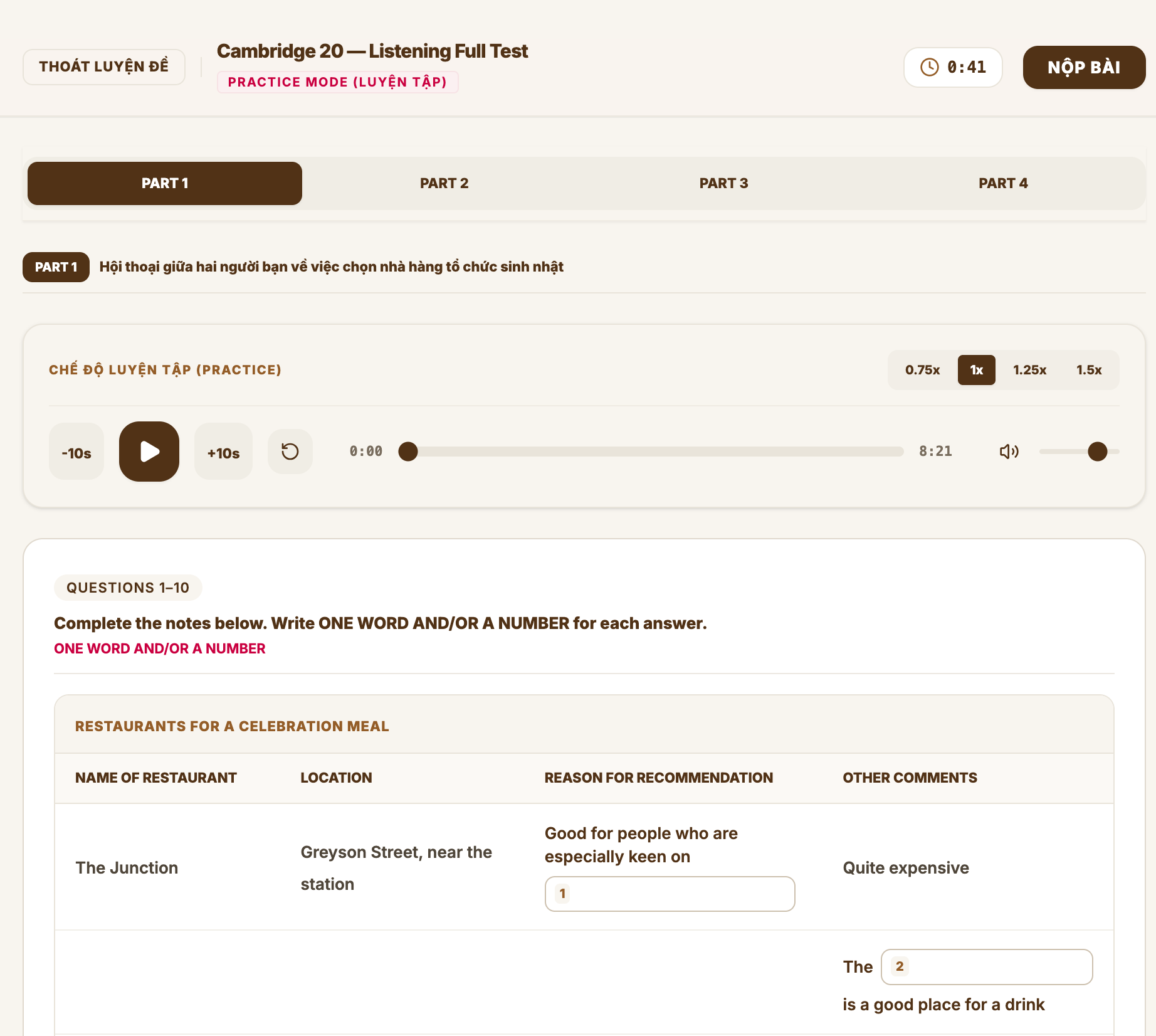Click the REASON FOR RECOMMENDATION column header
1156x1036 pixels.
[x=658, y=778]
